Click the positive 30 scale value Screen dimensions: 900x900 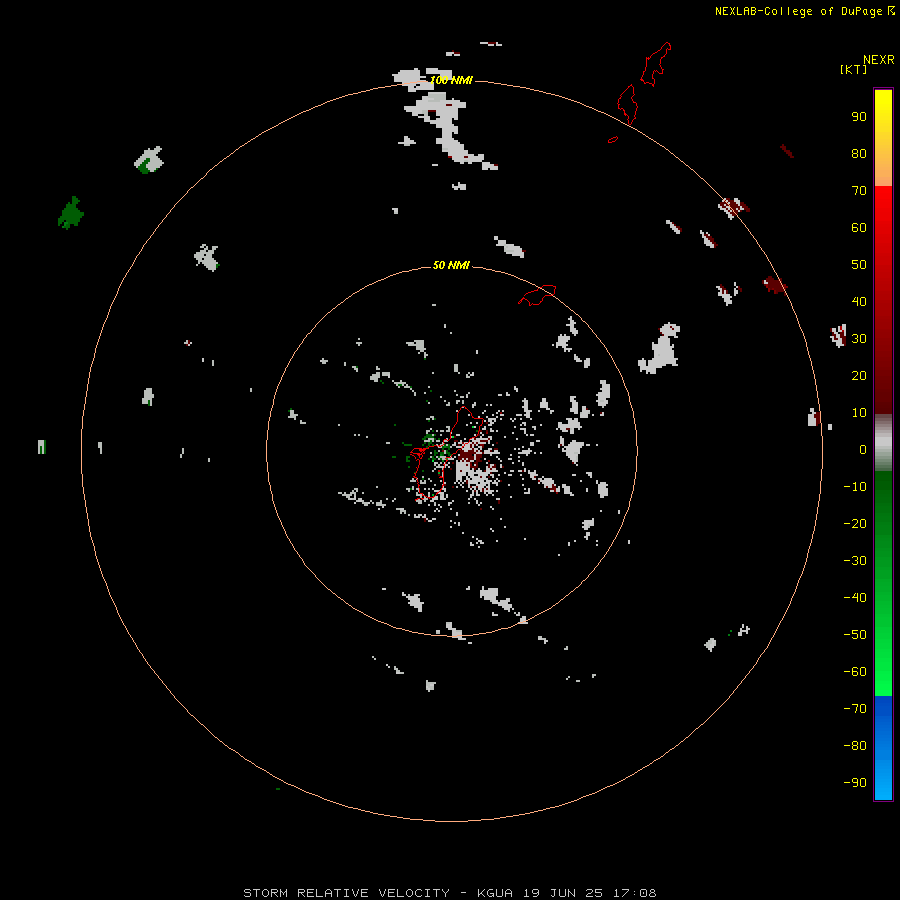(859, 339)
